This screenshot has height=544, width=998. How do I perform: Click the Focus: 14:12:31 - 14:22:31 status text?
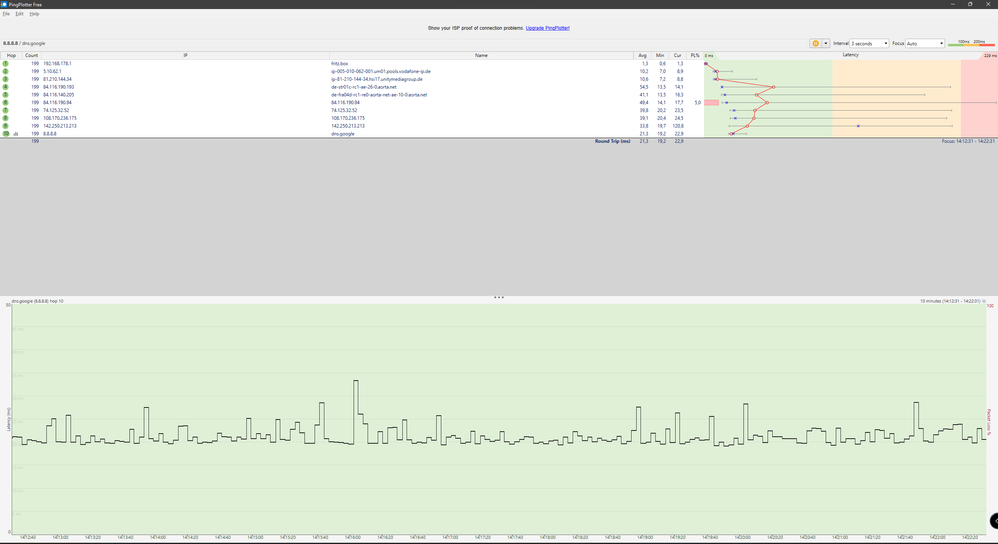968,141
